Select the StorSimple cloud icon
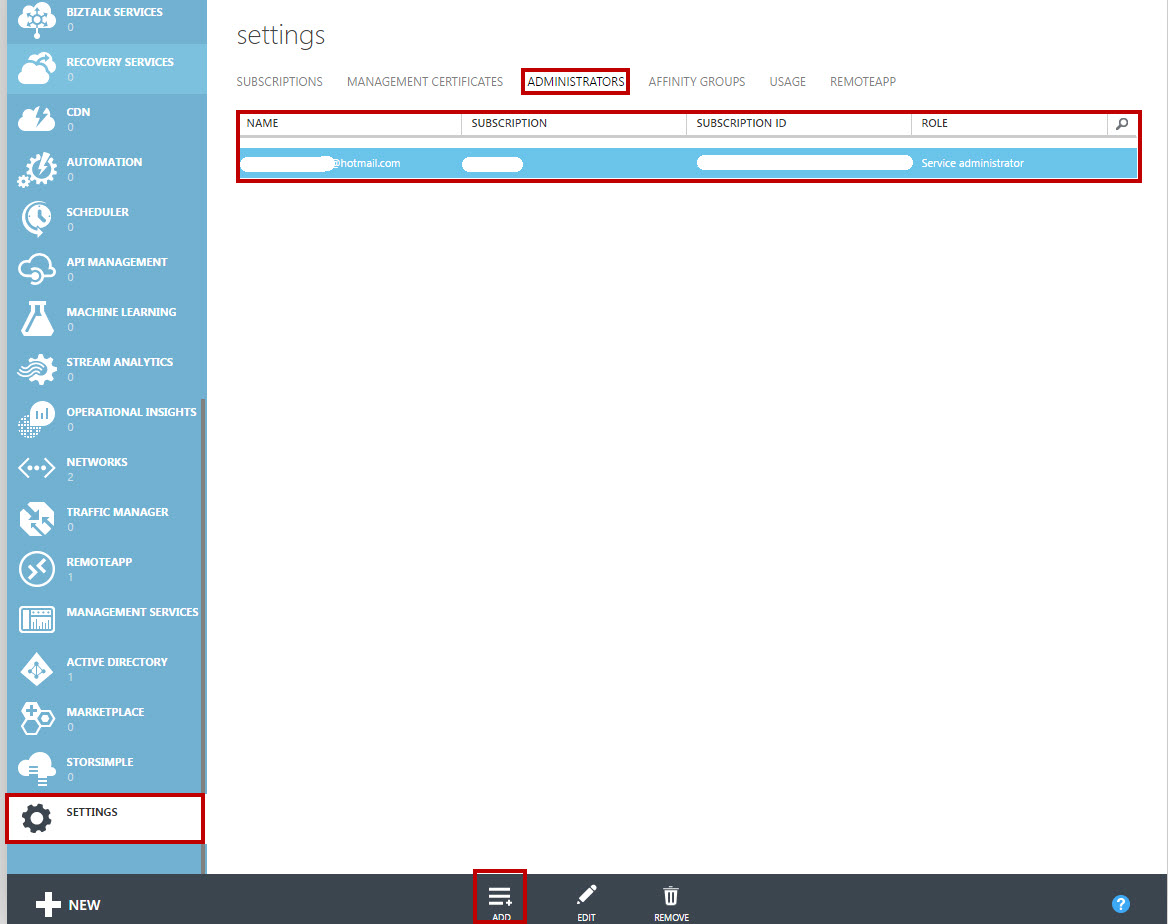Viewport: 1168px width, 924px height. 36,768
